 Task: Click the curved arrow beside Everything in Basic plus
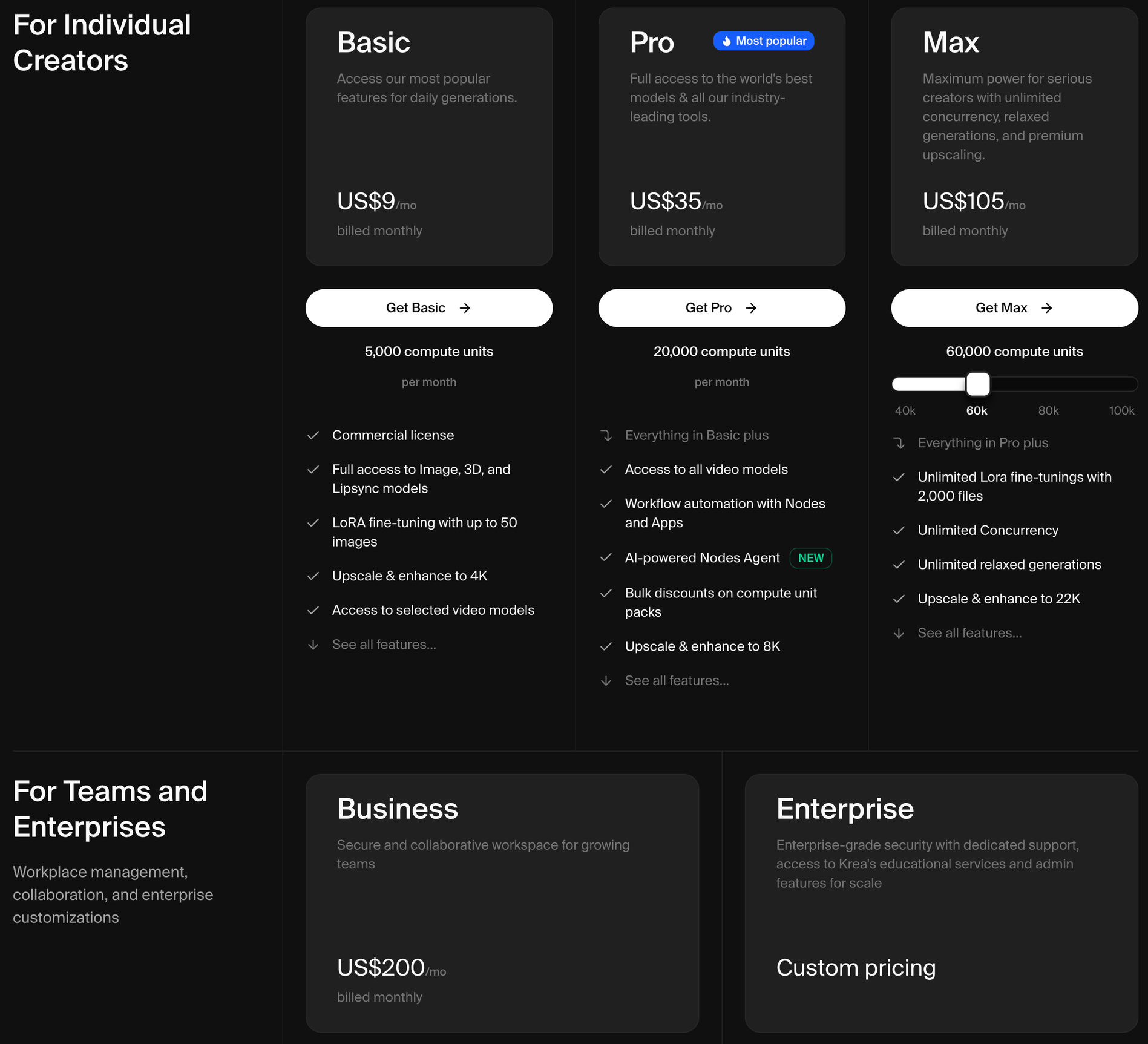tap(606, 435)
